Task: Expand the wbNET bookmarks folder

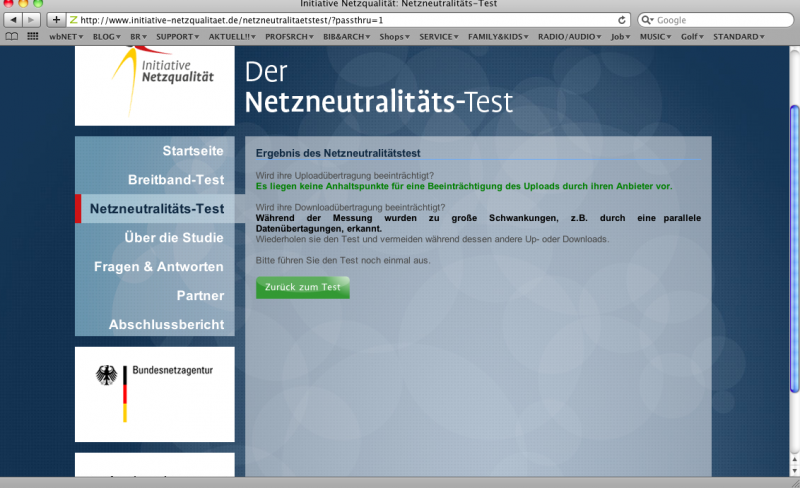Action: 67,36
